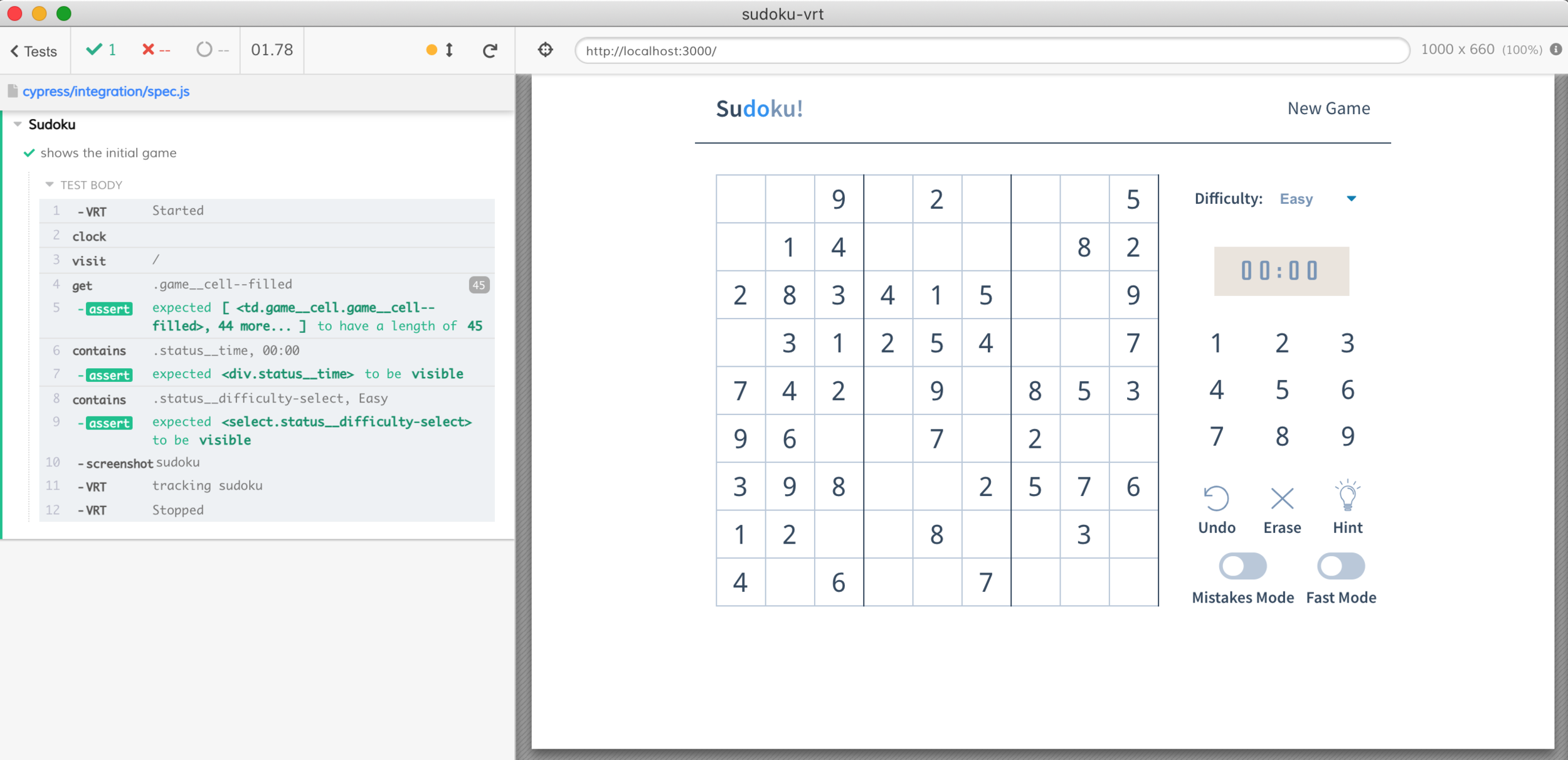Open the selector playground crosshair icon
The height and width of the screenshot is (760, 1568).
click(546, 50)
